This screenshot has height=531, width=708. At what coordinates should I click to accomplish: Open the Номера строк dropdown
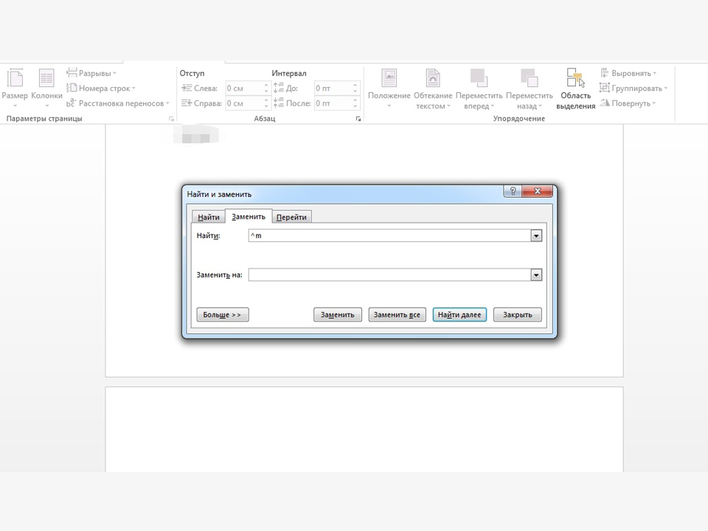101,88
